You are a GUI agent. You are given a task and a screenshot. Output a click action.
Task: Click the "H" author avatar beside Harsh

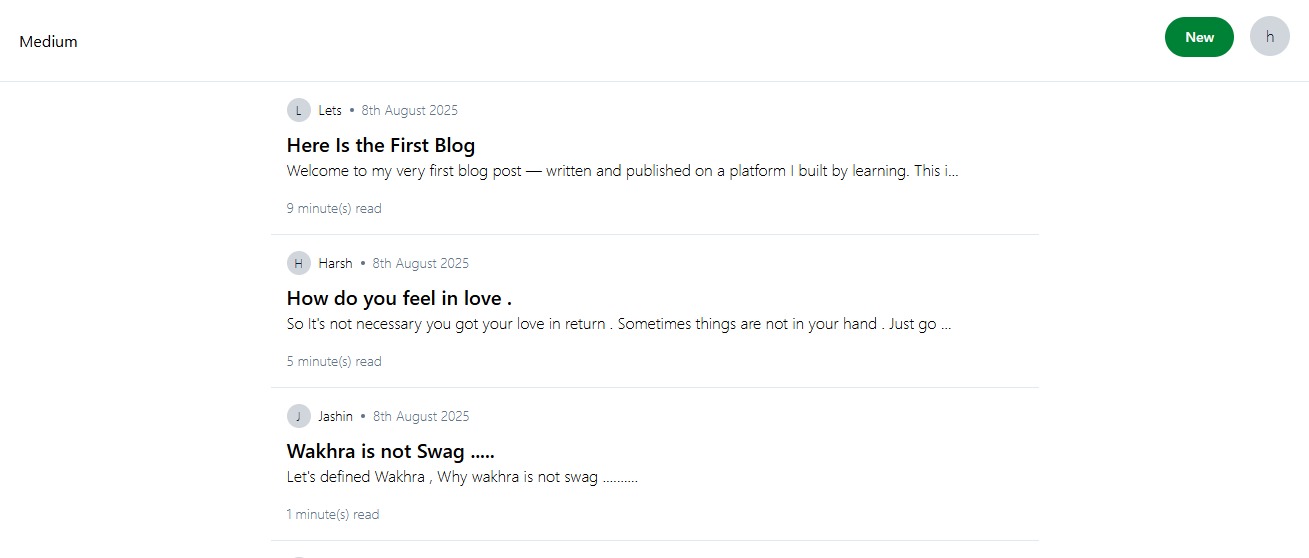pos(298,263)
